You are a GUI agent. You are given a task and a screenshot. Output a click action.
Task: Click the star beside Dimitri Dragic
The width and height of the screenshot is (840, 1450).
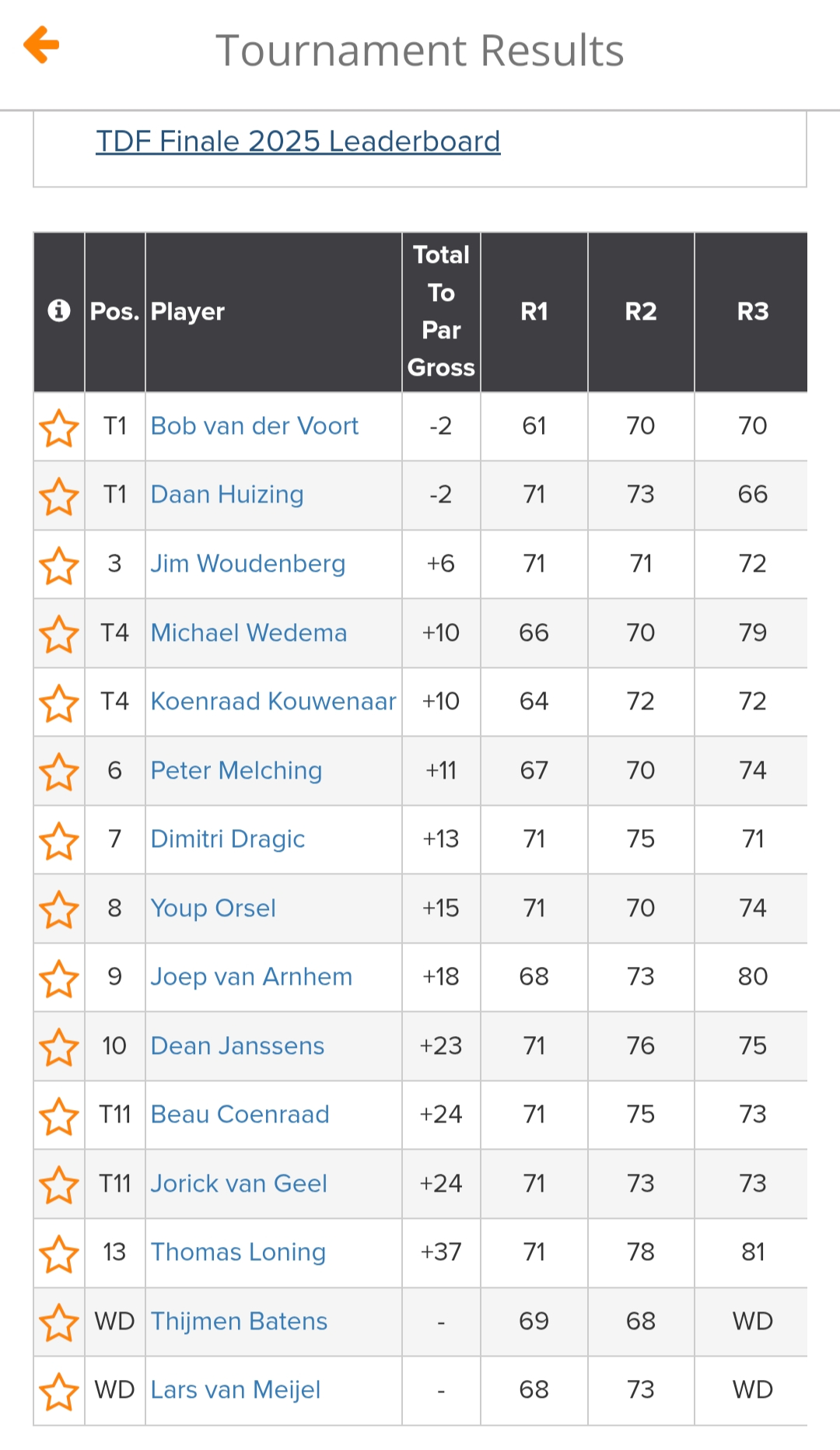click(x=59, y=840)
